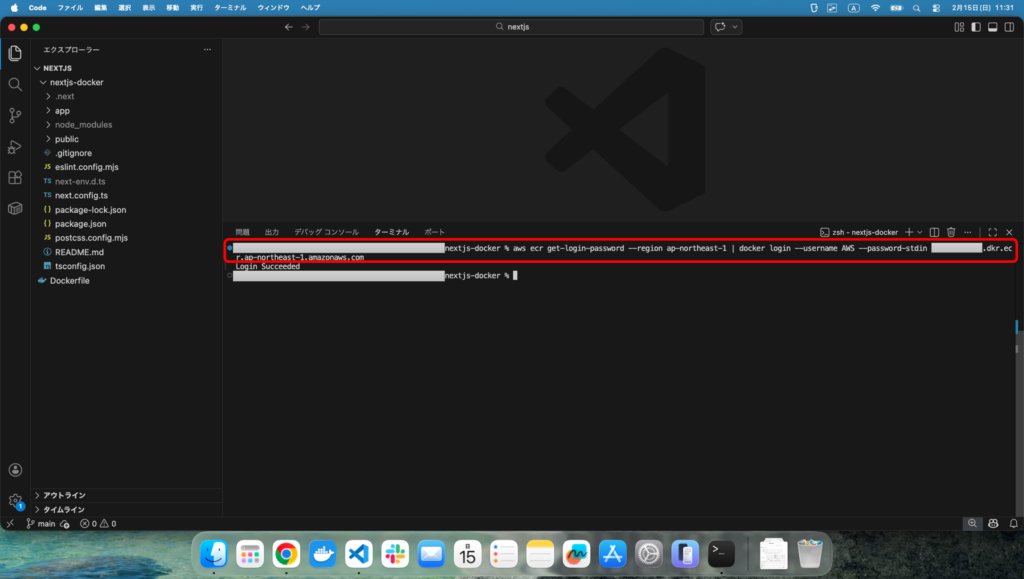Viewport: 1024px width, 579px height.
Task: Open the Search view in activity bar
Action: point(15,85)
